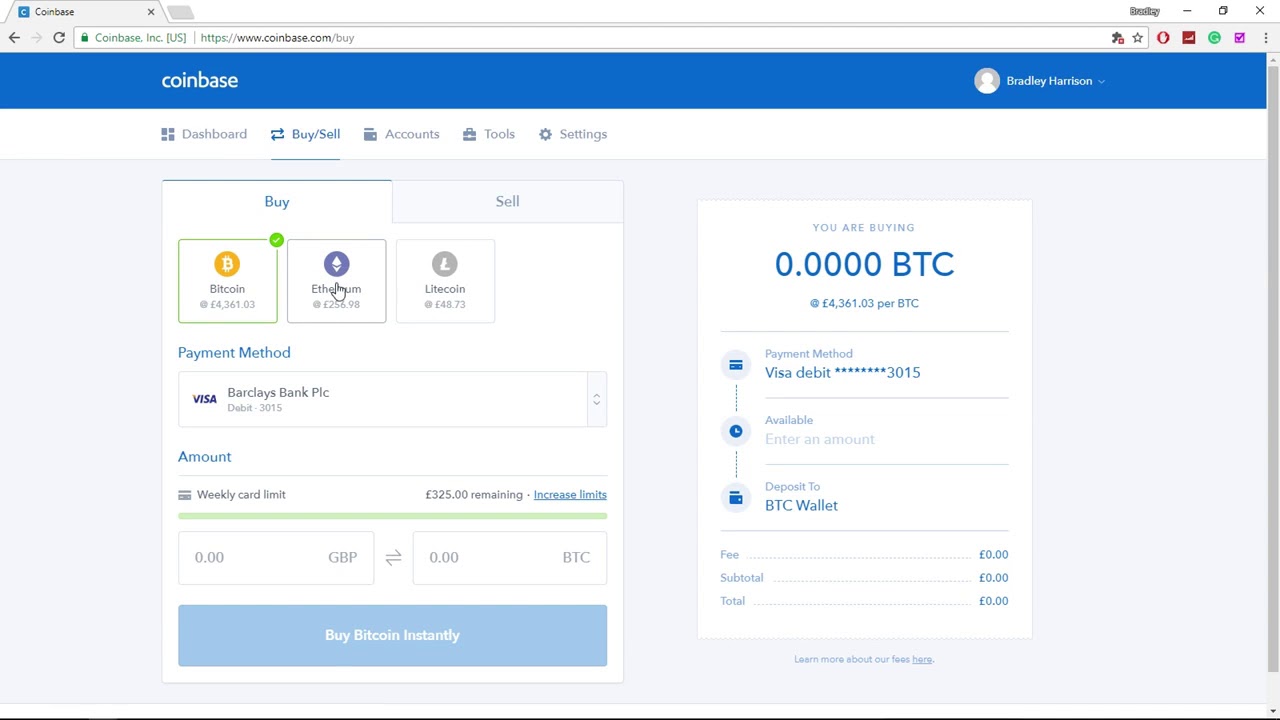Select the Bitcoin currency card
1280x720 pixels.
click(227, 281)
